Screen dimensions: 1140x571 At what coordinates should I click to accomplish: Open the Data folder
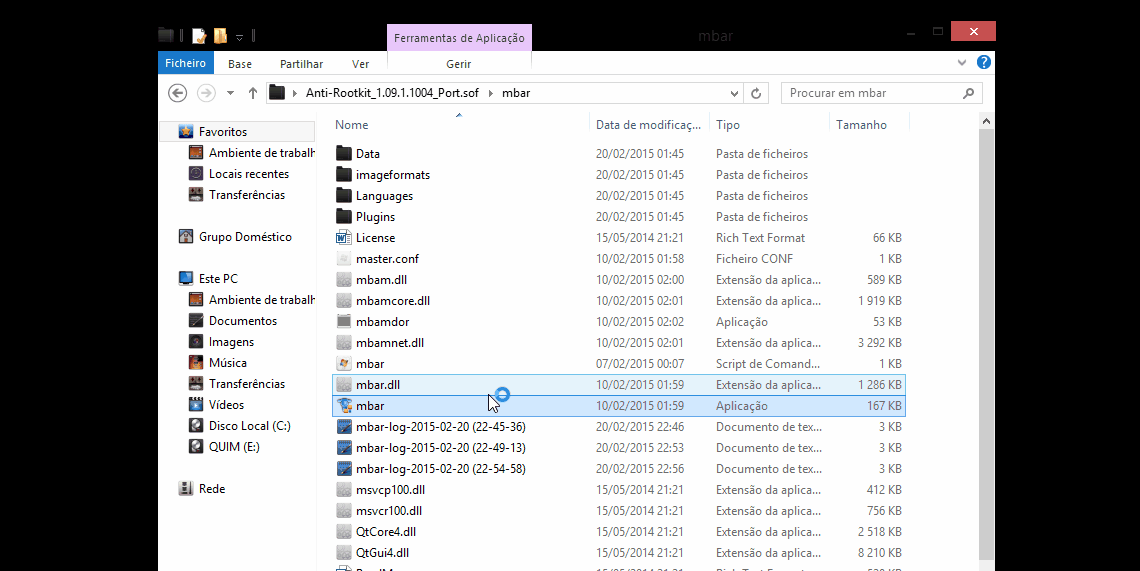[x=367, y=154]
